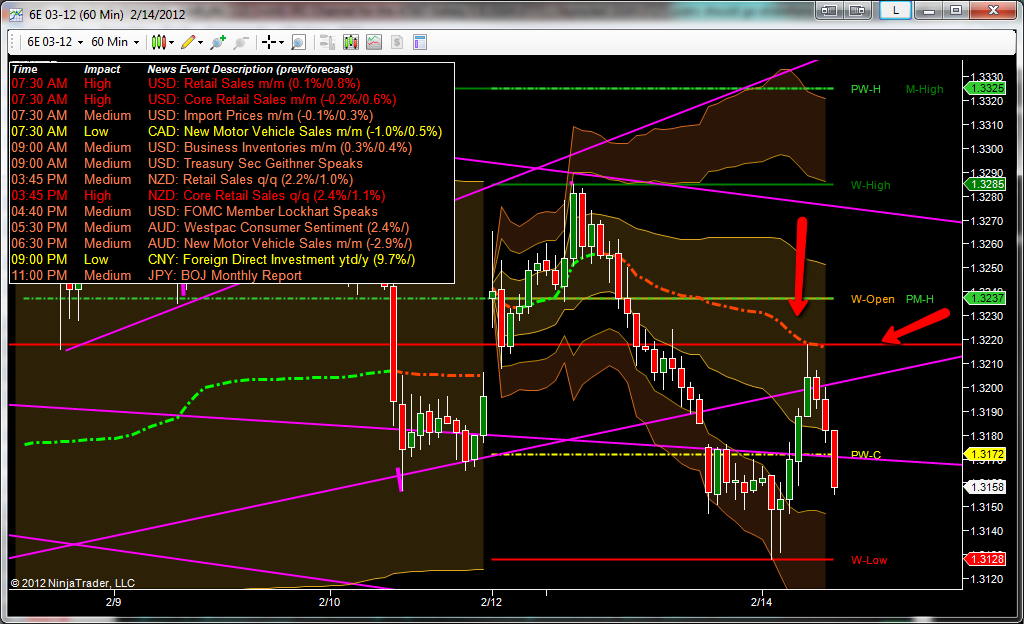1024x624 pixels.
Task: Expand the cursor type dropdown arrow
Action: [x=281, y=42]
